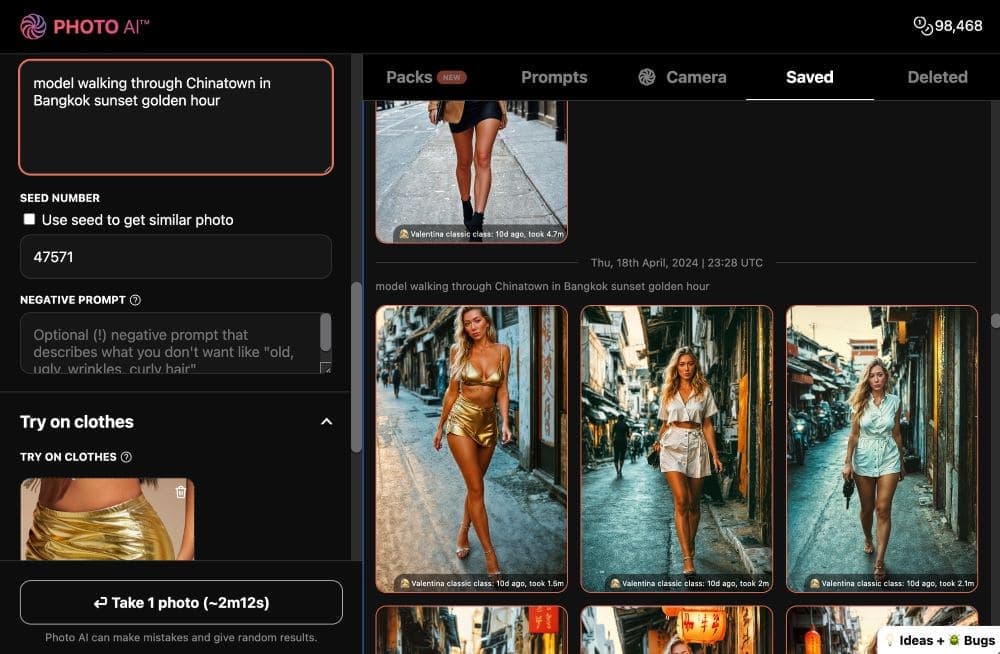Viewport: 1000px width, 654px height.
Task: Open the TRY ON CLOTHES help icon
Action: tap(126, 457)
